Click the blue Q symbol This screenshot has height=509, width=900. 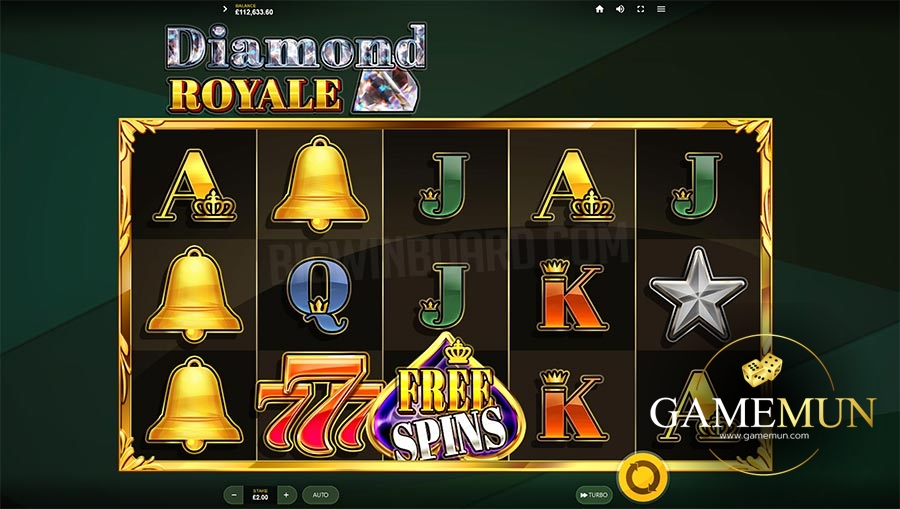click(319, 297)
